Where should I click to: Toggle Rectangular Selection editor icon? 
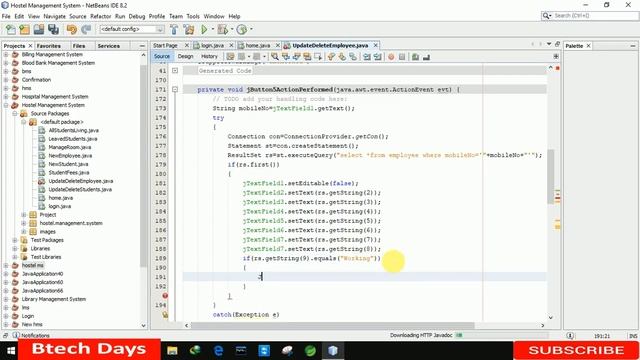318,57
